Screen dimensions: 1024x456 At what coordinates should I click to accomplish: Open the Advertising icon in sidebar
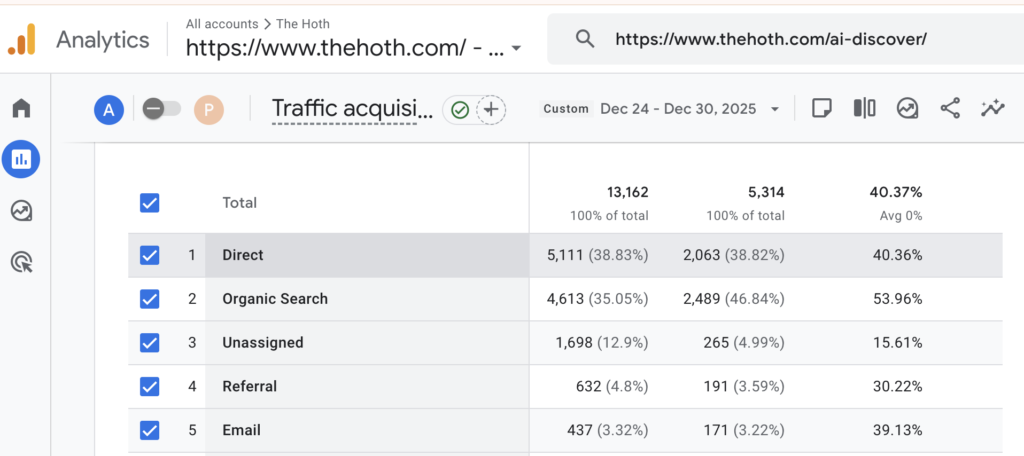[21, 262]
